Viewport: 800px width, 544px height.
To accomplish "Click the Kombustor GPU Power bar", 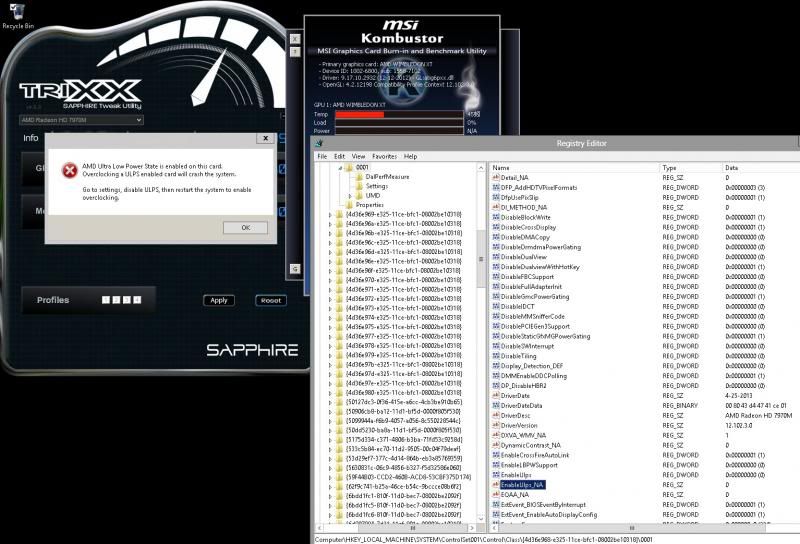I will click(399, 131).
